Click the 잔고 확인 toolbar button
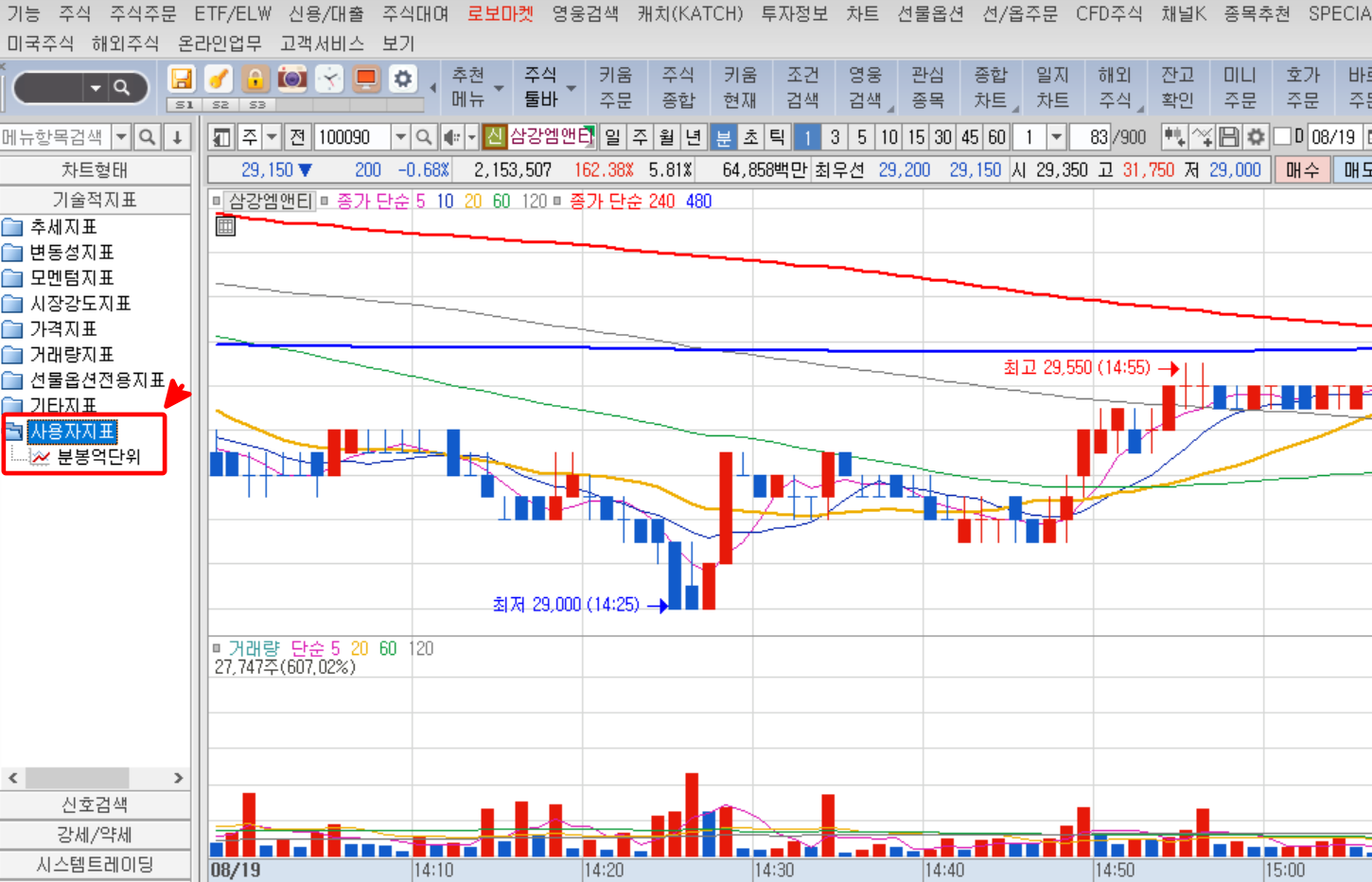1372x882 pixels. 1177,87
